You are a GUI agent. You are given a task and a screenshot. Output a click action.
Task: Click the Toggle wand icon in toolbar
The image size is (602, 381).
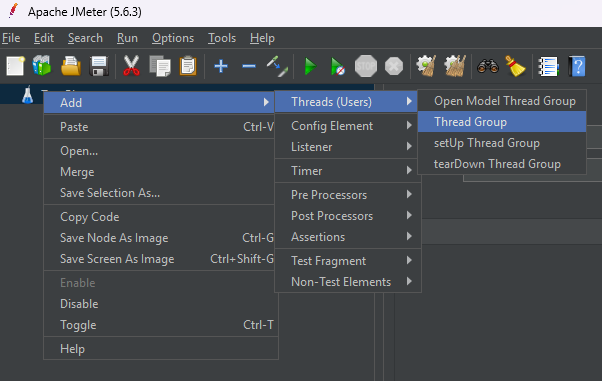pos(277,66)
